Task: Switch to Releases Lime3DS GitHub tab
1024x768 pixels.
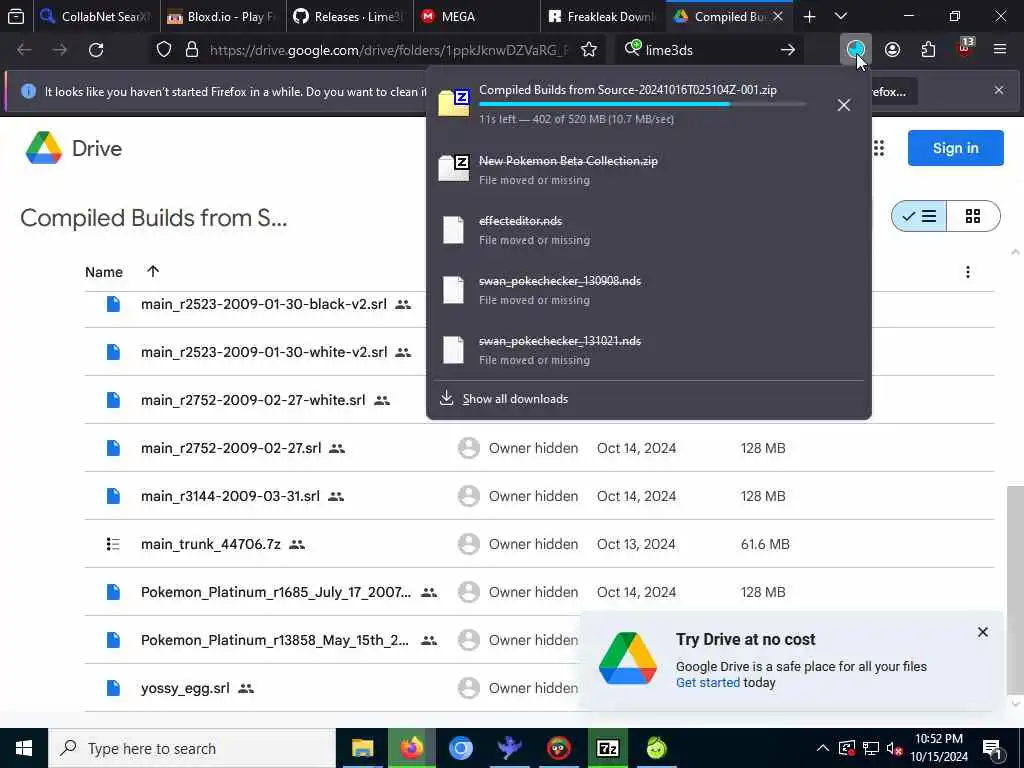Action: coord(349,16)
